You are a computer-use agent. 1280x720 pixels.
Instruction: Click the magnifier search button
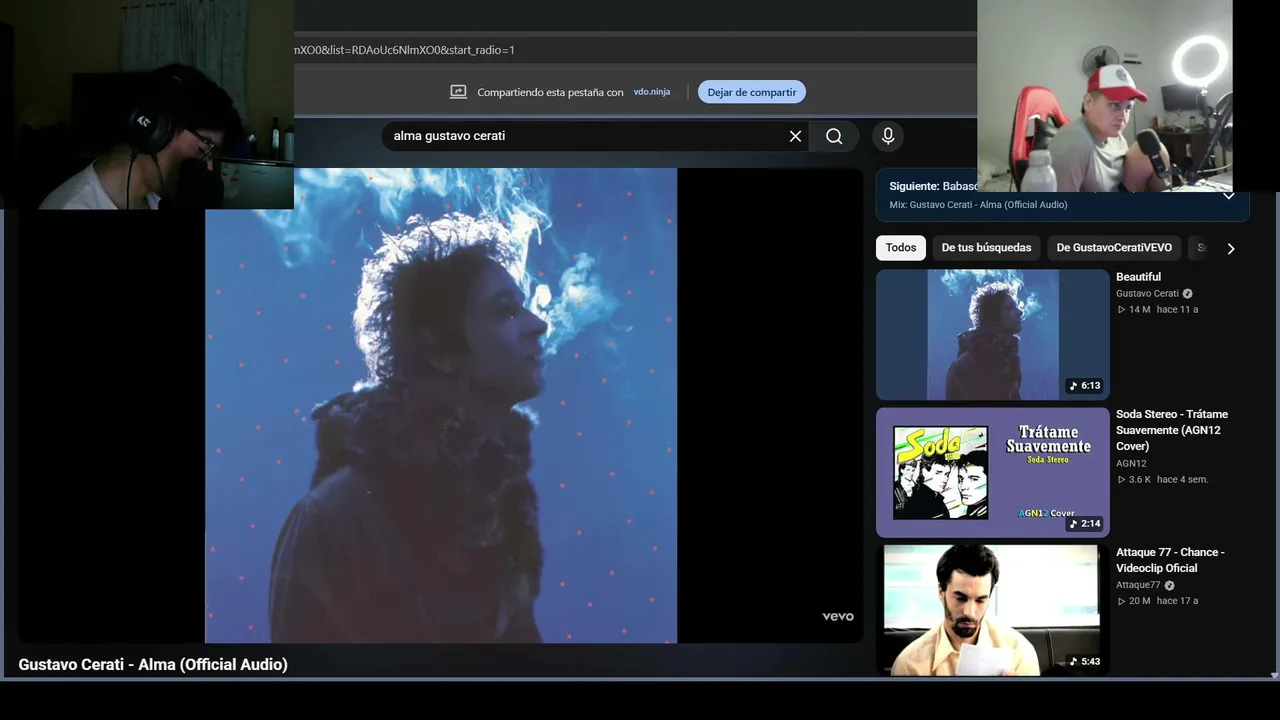(x=834, y=136)
